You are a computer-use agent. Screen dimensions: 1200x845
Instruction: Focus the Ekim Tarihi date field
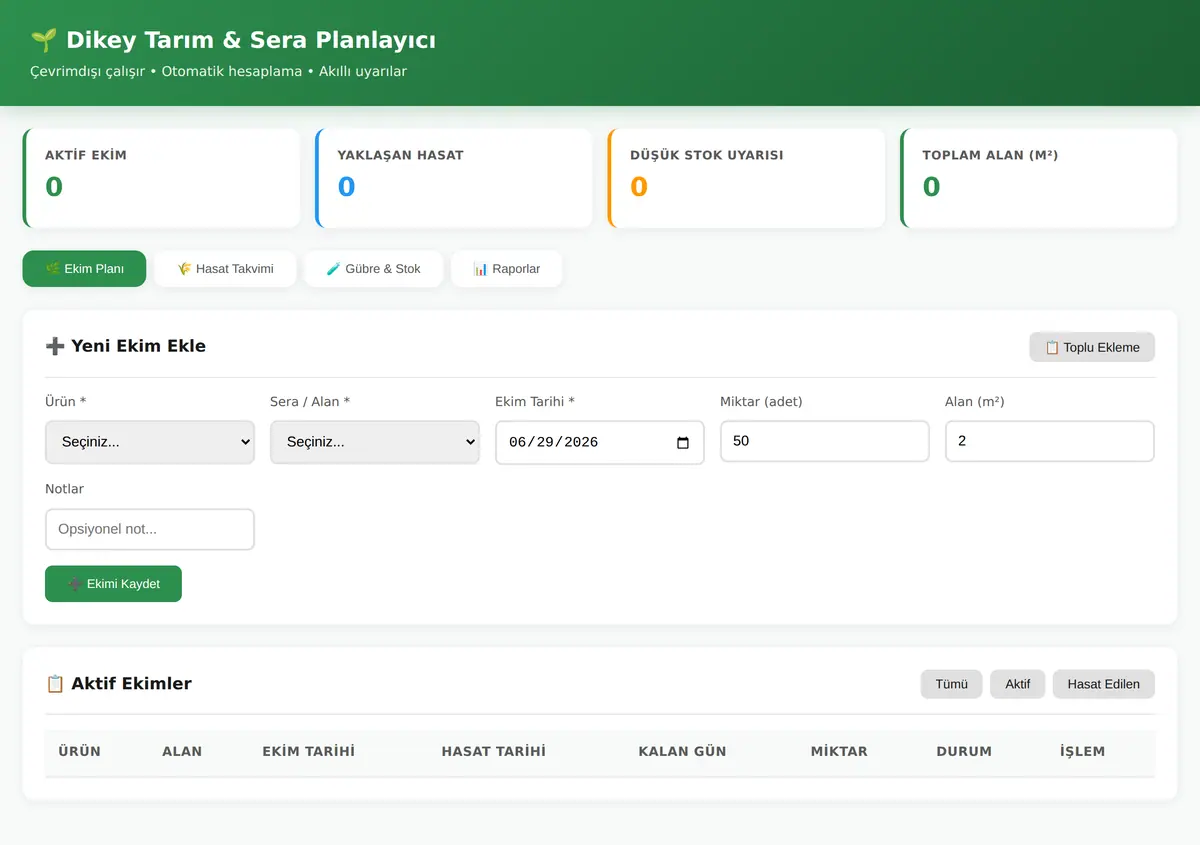click(x=600, y=442)
